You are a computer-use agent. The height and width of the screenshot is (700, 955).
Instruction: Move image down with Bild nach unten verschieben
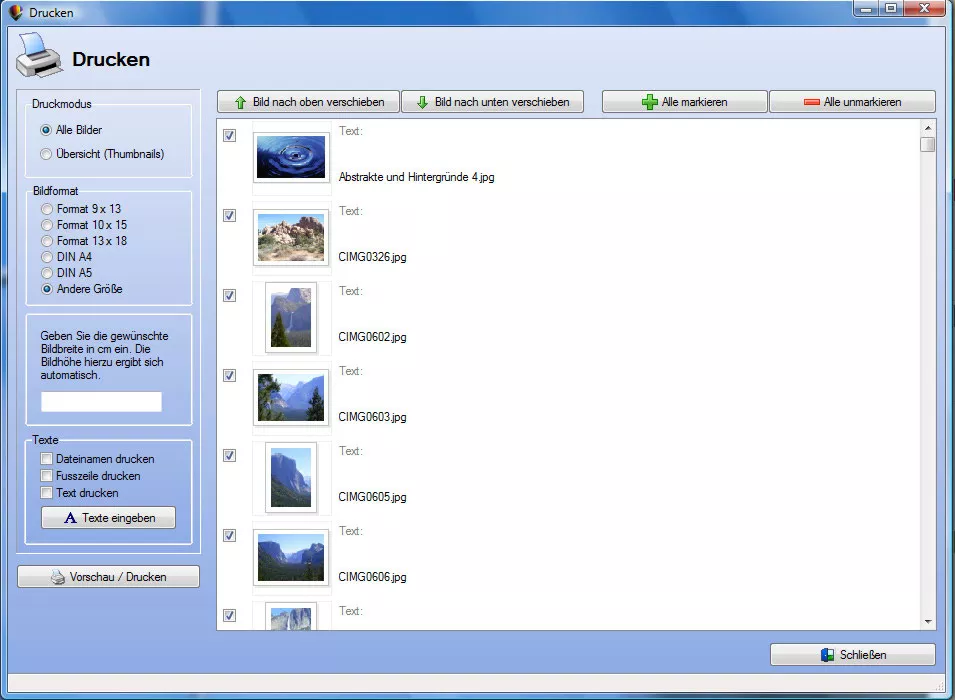492,102
